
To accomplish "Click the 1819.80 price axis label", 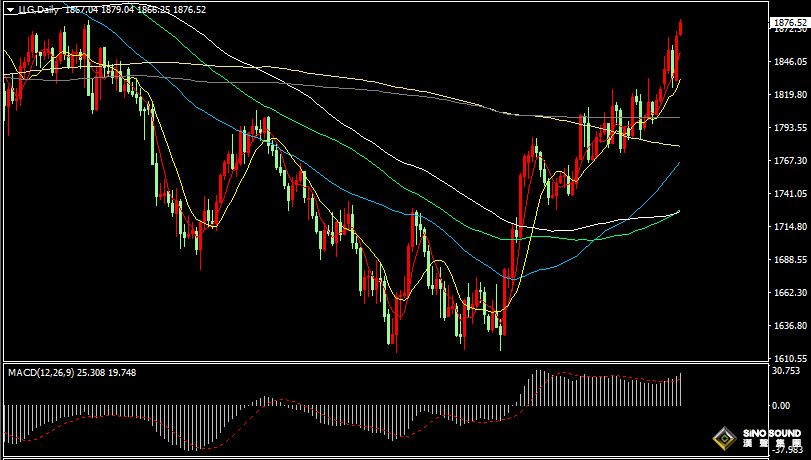I will (x=789, y=95).
